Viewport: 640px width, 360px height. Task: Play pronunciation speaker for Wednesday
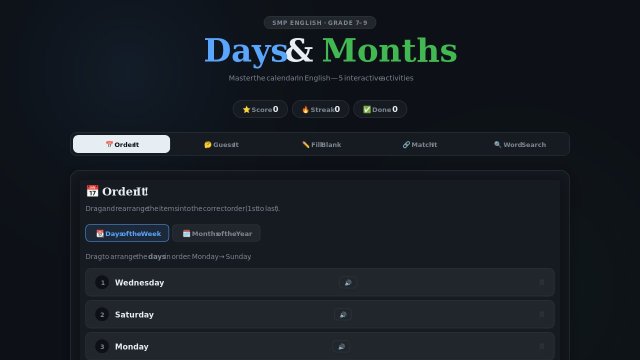click(348, 282)
